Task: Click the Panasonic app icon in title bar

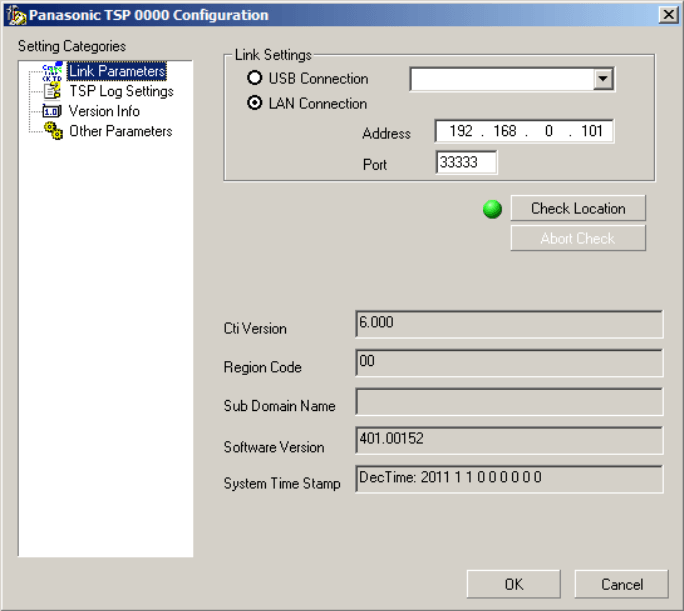Action: (14, 15)
